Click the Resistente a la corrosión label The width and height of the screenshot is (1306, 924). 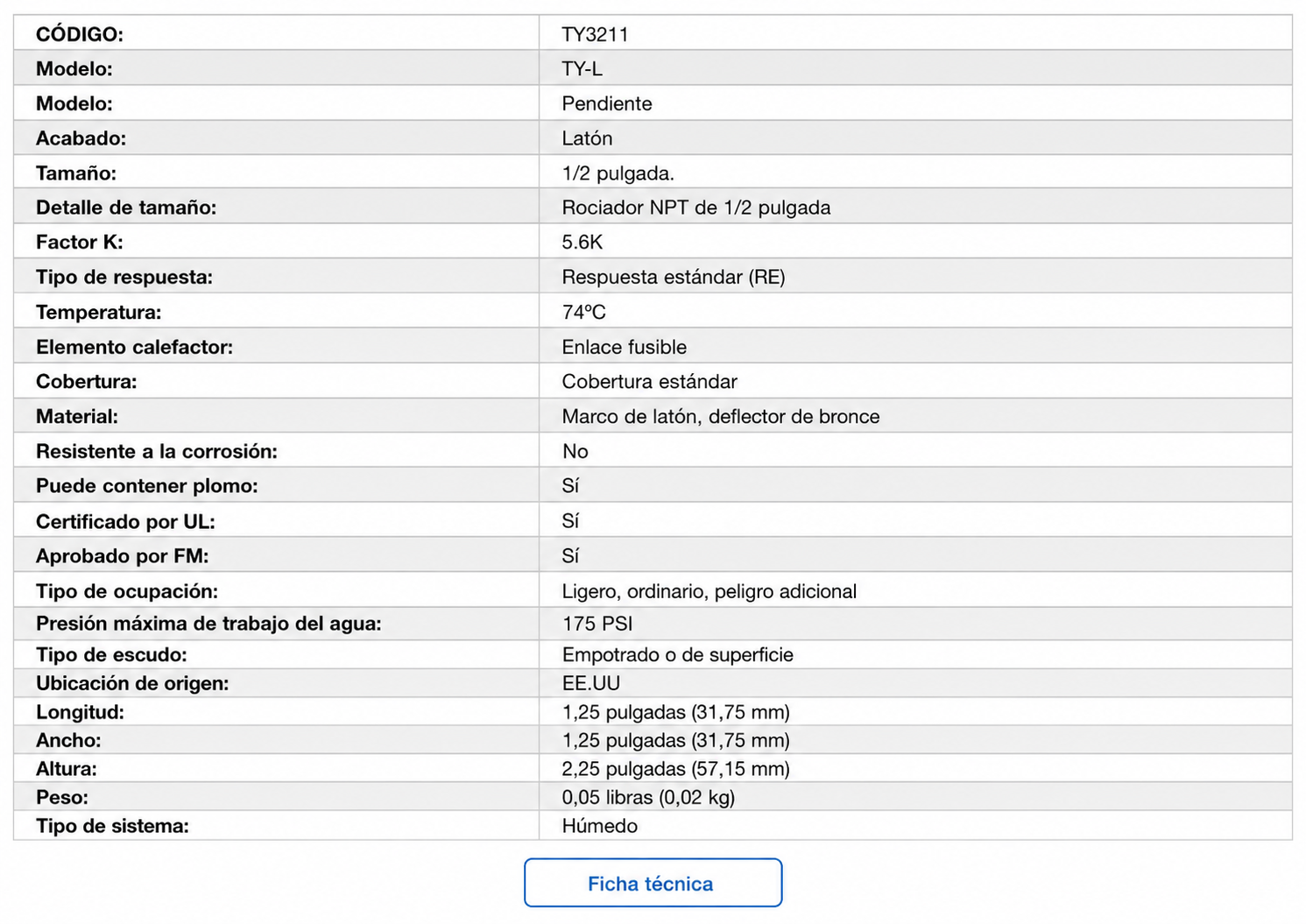tap(156, 451)
